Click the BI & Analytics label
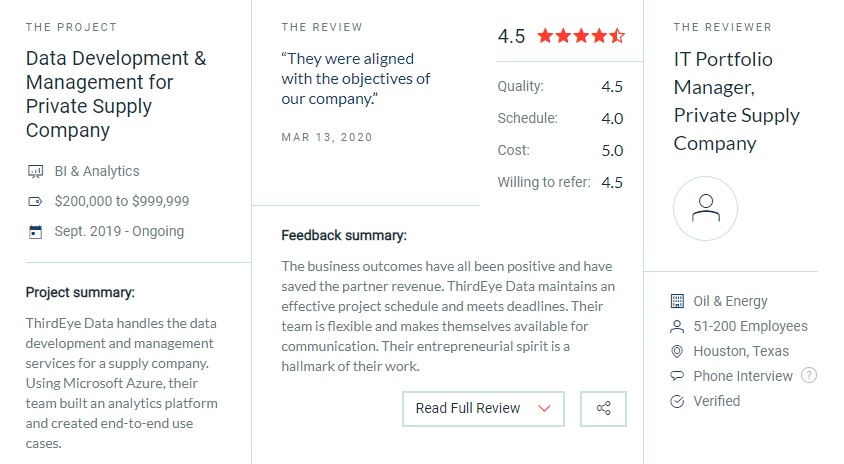The height and width of the screenshot is (464, 844). (x=97, y=171)
